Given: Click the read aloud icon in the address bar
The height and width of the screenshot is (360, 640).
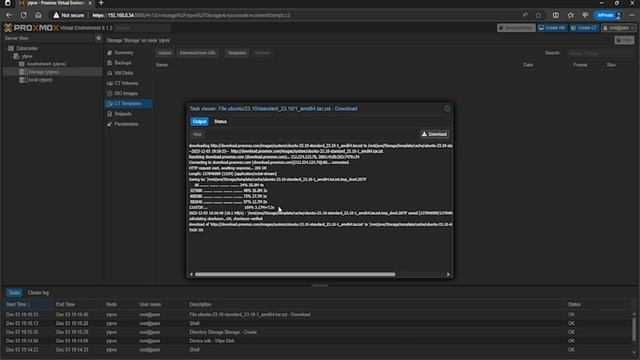Looking at the screenshot, I should [x=525, y=15].
